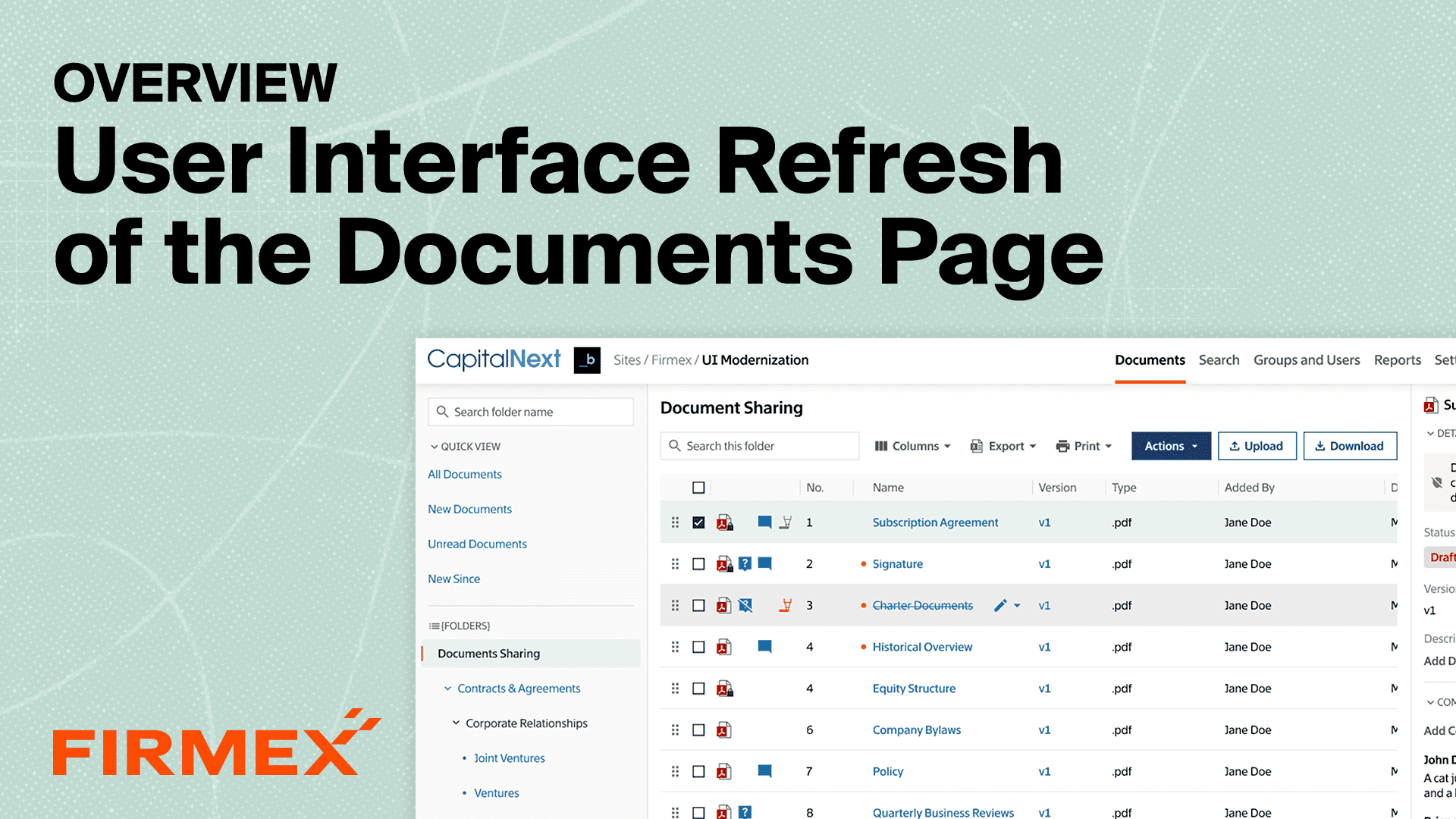Switch to Groups and Users tab
This screenshot has width=1456, height=819.
1306,360
